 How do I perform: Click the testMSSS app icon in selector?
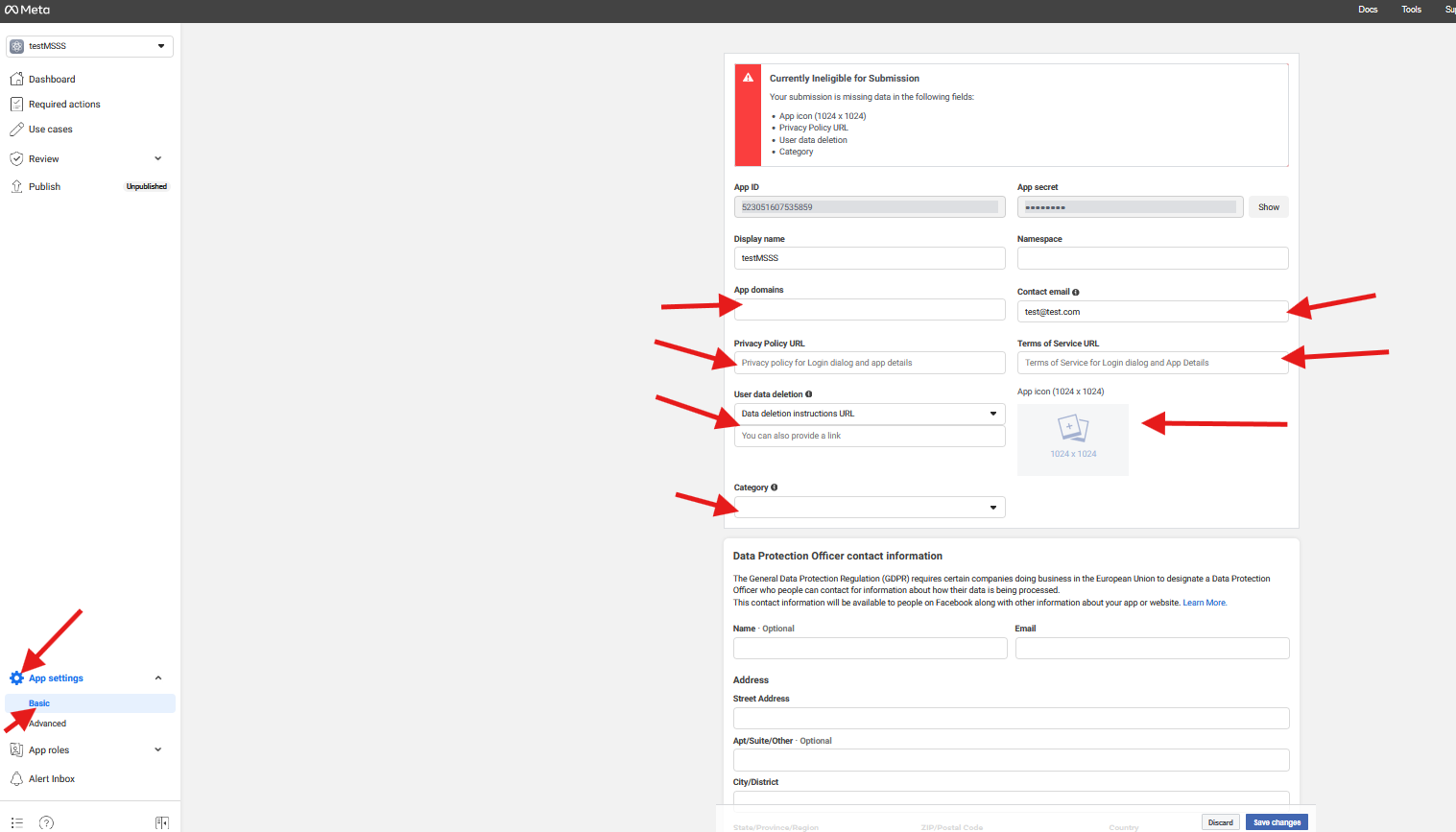(x=17, y=46)
